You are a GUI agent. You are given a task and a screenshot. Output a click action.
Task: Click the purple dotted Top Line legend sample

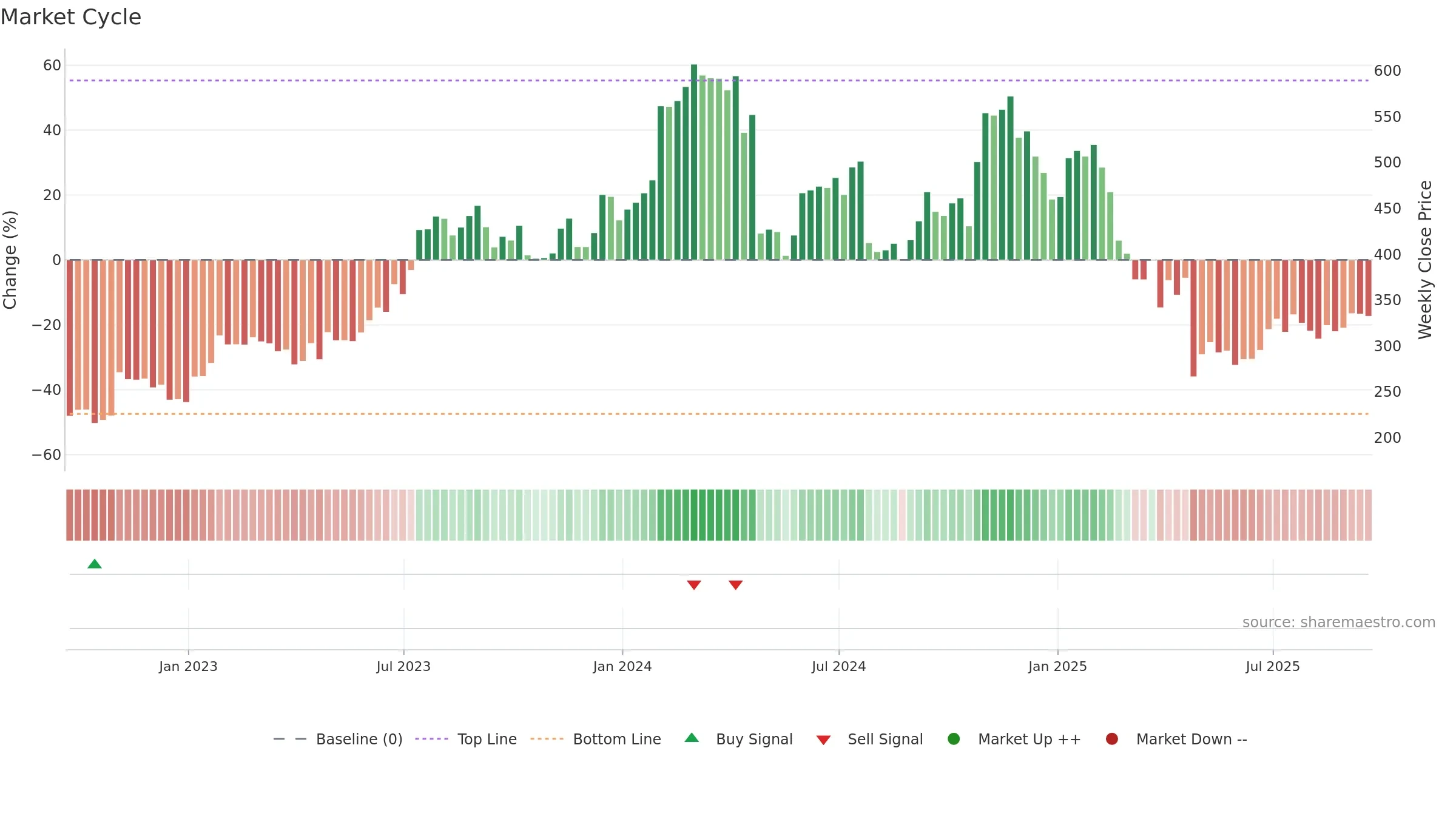[431, 739]
